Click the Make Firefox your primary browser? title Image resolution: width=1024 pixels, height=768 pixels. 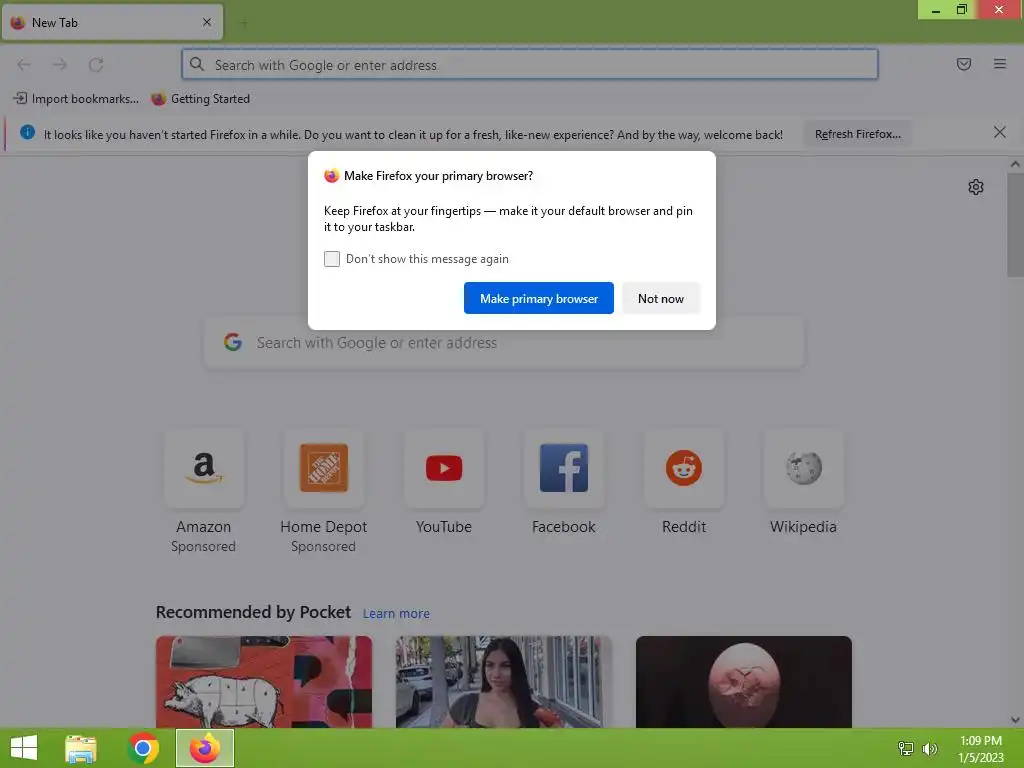click(x=438, y=176)
